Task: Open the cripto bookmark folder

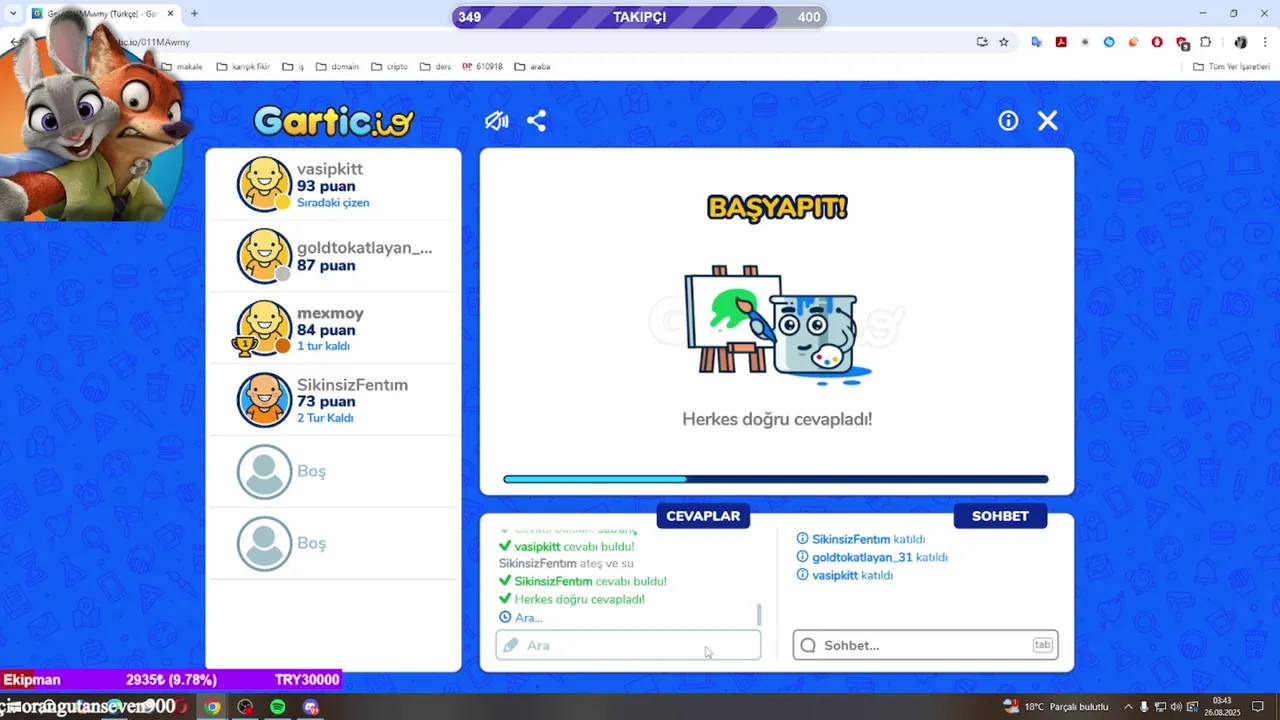Action: [x=389, y=67]
